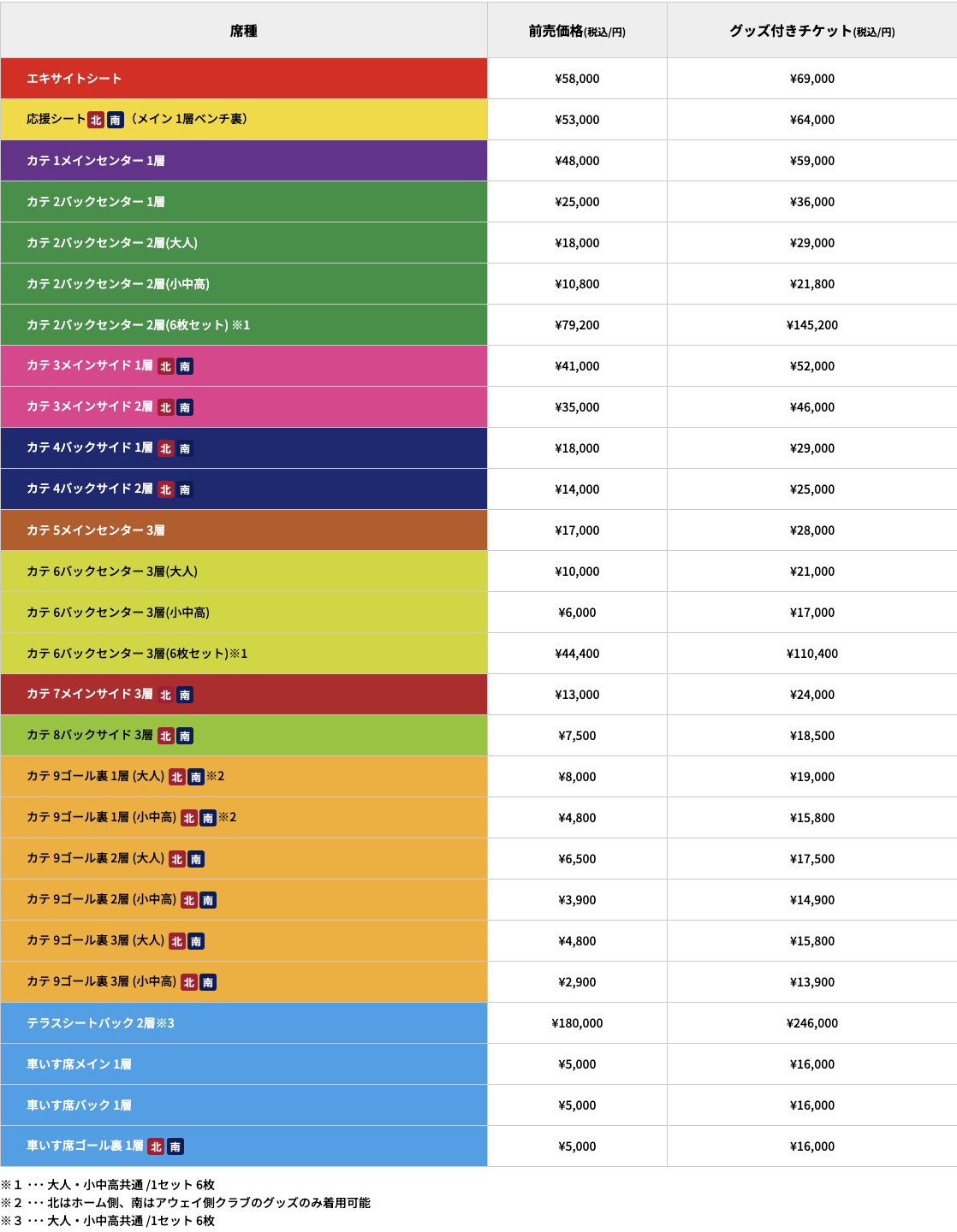Select 北 badge on カテ4バックサイド1層 row
Screen dimensions: 957x1232
166,448
